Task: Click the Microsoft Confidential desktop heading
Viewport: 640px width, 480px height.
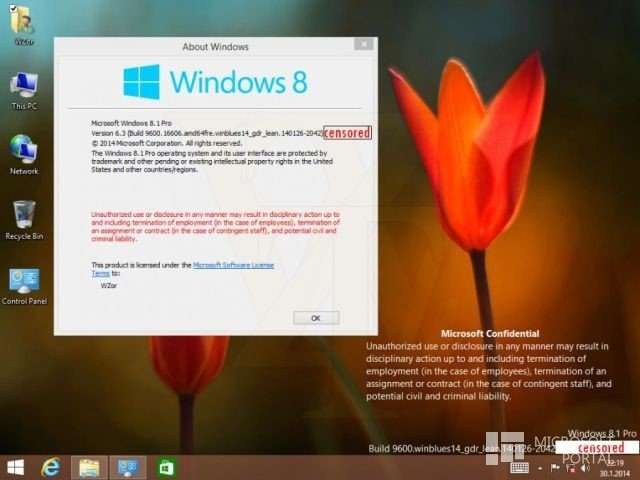Action: click(490, 333)
